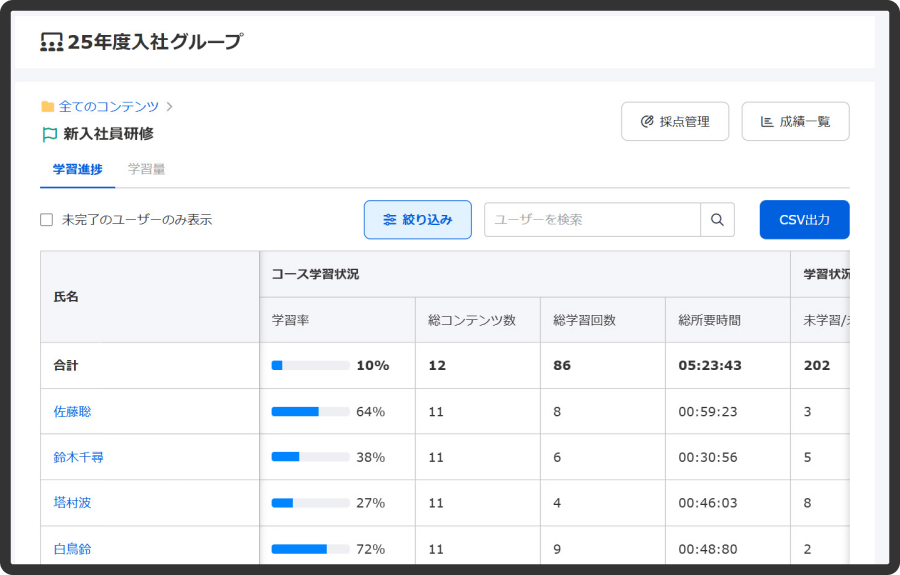Open 成績一覧 button
Viewport: 900px width, 575px height.
(x=796, y=122)
